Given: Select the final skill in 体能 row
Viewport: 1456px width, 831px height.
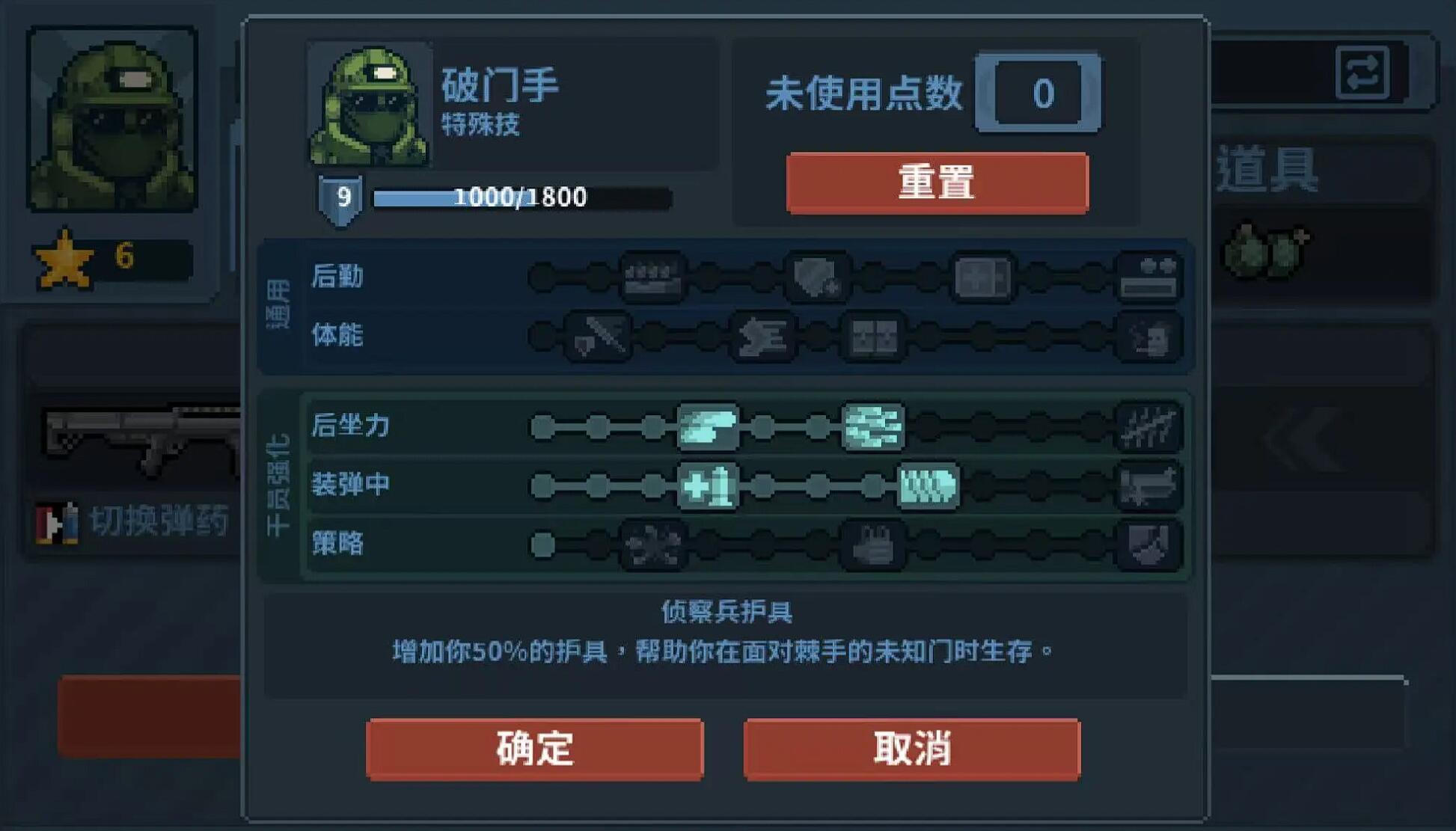Looking at the screenshot, I should [1148, 337].
